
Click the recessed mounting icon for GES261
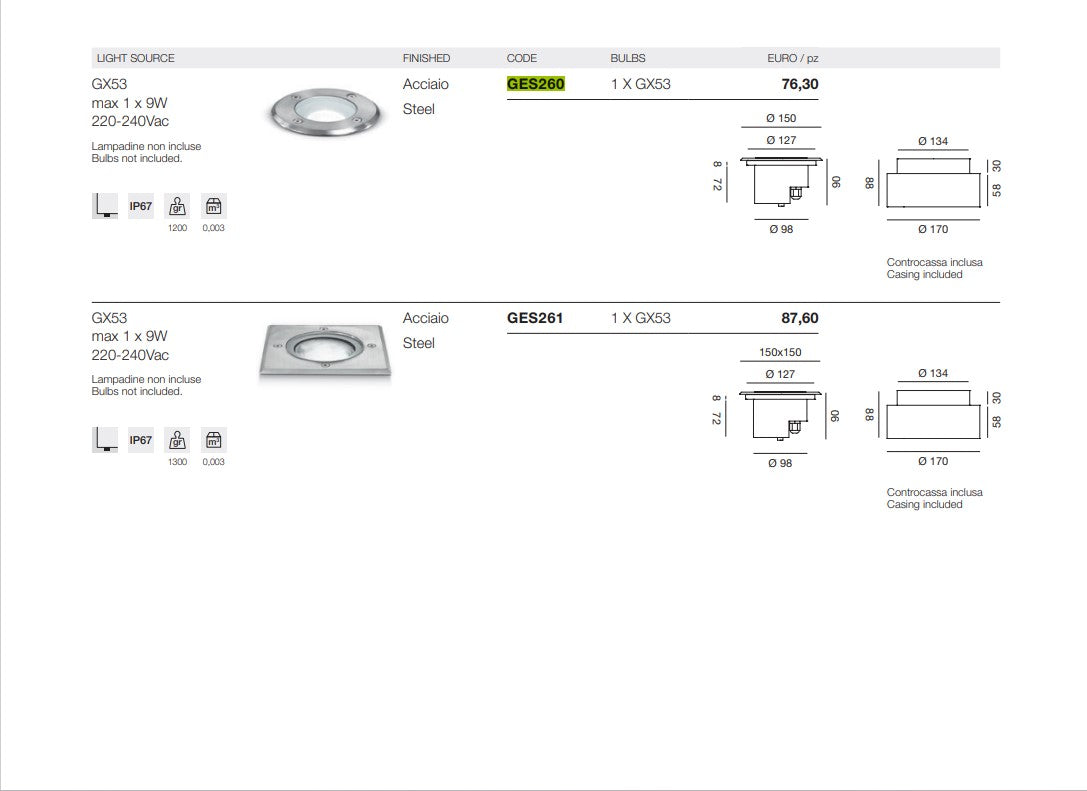104,440
